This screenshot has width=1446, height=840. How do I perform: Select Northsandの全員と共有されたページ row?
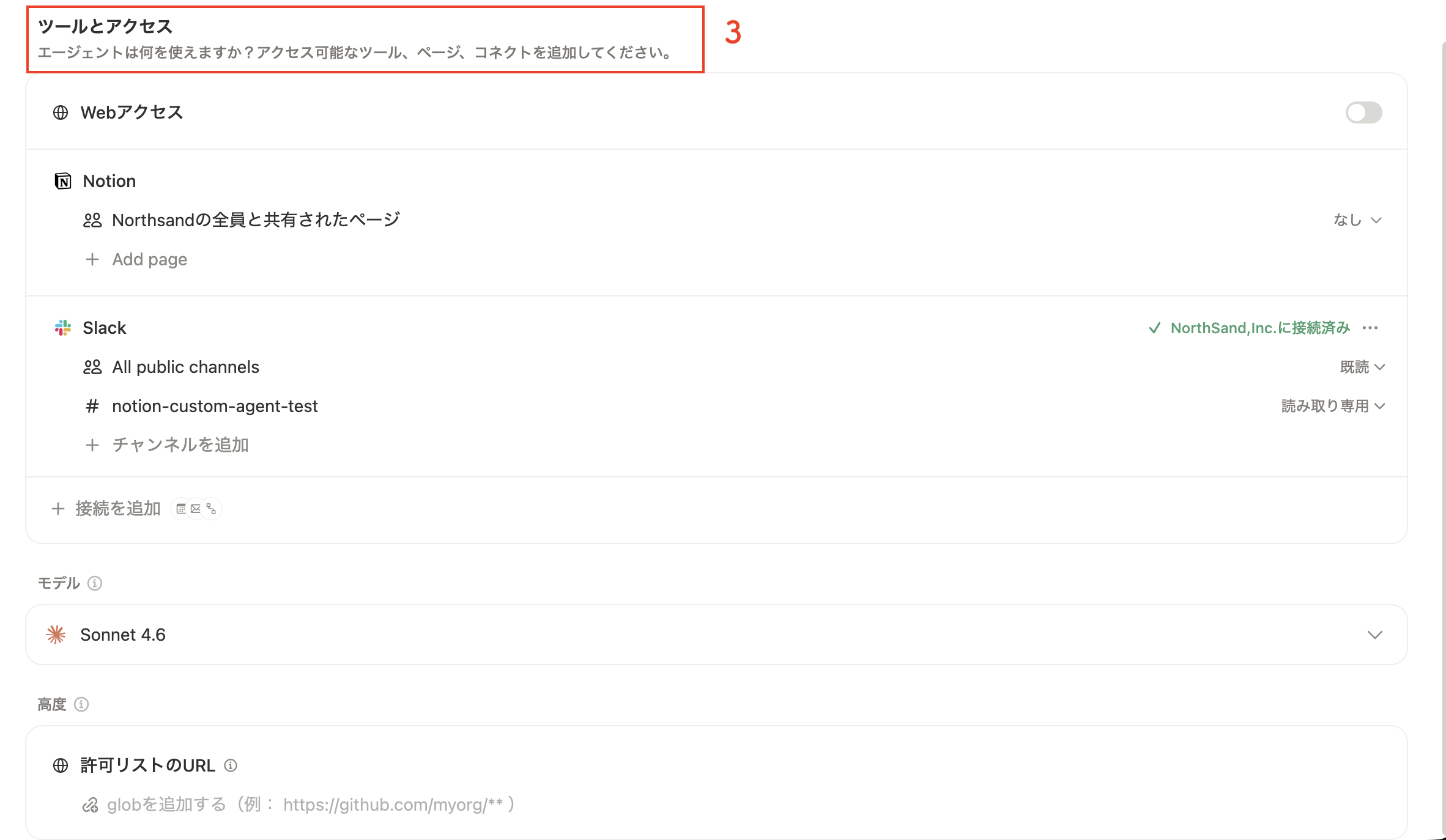[x=256, y=220]
